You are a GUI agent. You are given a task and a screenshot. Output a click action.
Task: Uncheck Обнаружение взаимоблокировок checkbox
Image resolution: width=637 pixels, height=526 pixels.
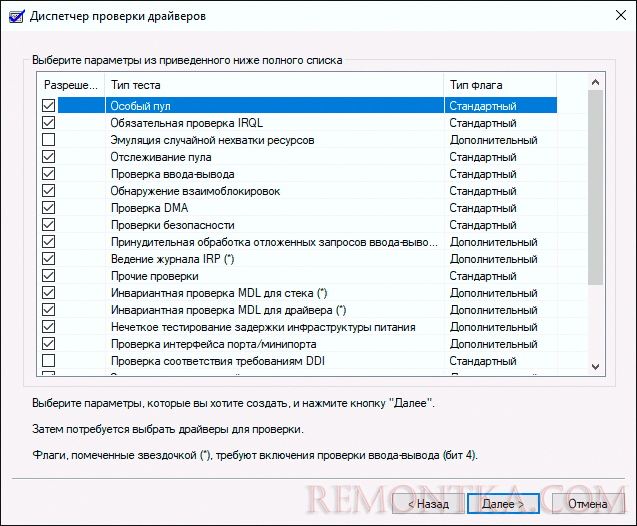pyautogui.click(x=49, y=191)
